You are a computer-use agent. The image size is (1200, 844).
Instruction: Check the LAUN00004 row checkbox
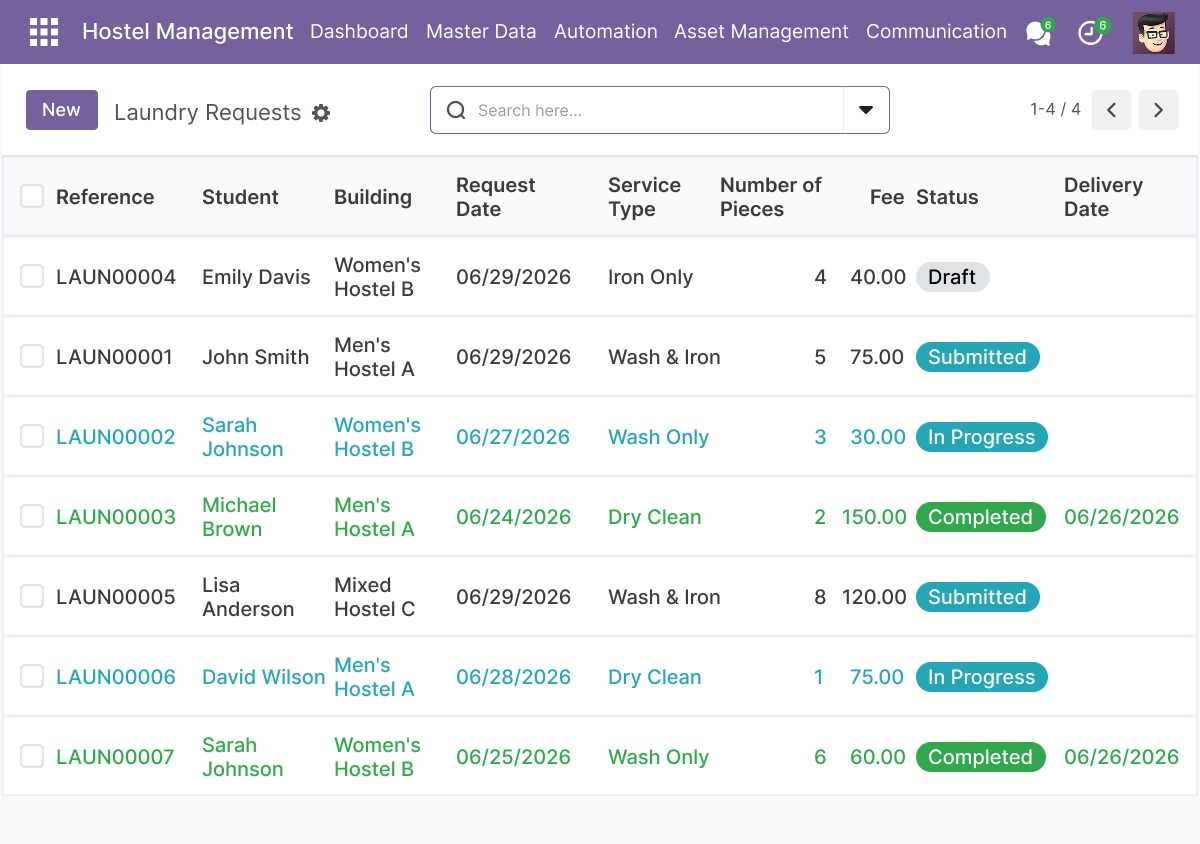(32, 276)
